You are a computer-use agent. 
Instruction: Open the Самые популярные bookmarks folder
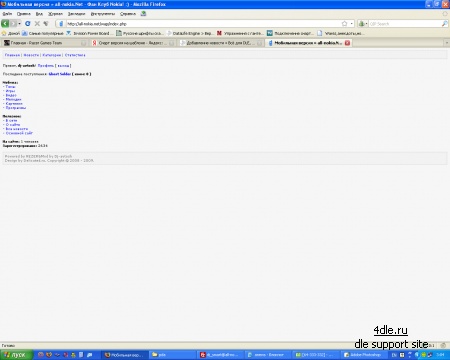pyautogui.click(x=43, y=33)
